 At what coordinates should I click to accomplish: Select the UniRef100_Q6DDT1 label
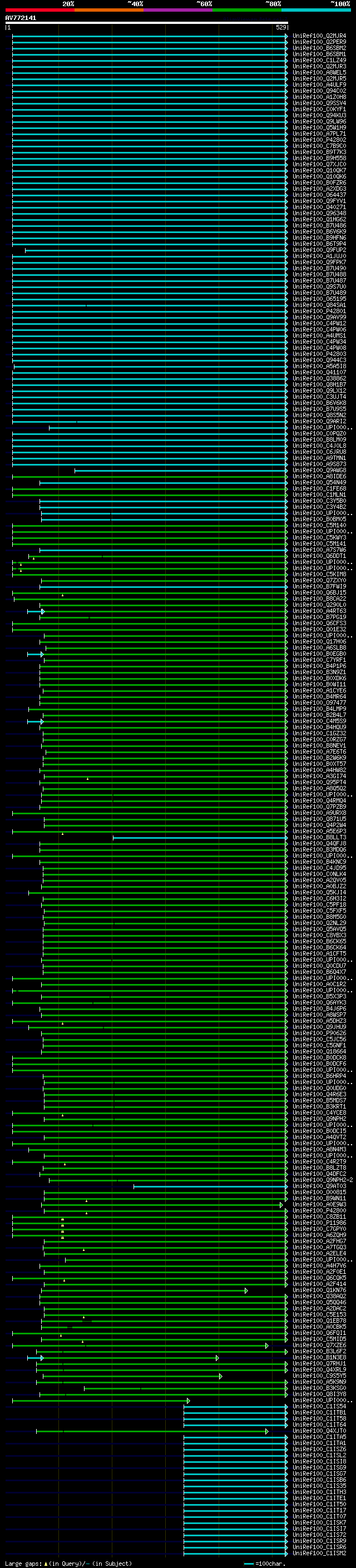tap(319, 556)
